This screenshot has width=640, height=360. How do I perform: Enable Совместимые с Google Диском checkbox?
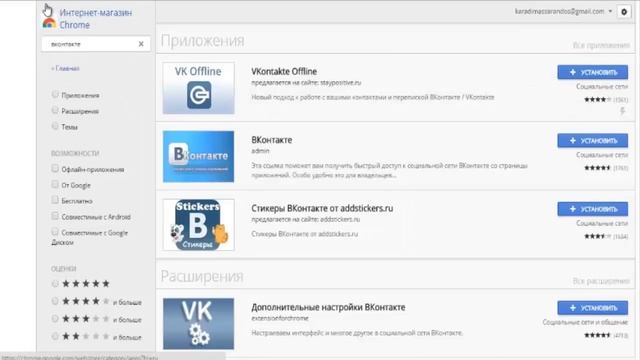[55, 232]
